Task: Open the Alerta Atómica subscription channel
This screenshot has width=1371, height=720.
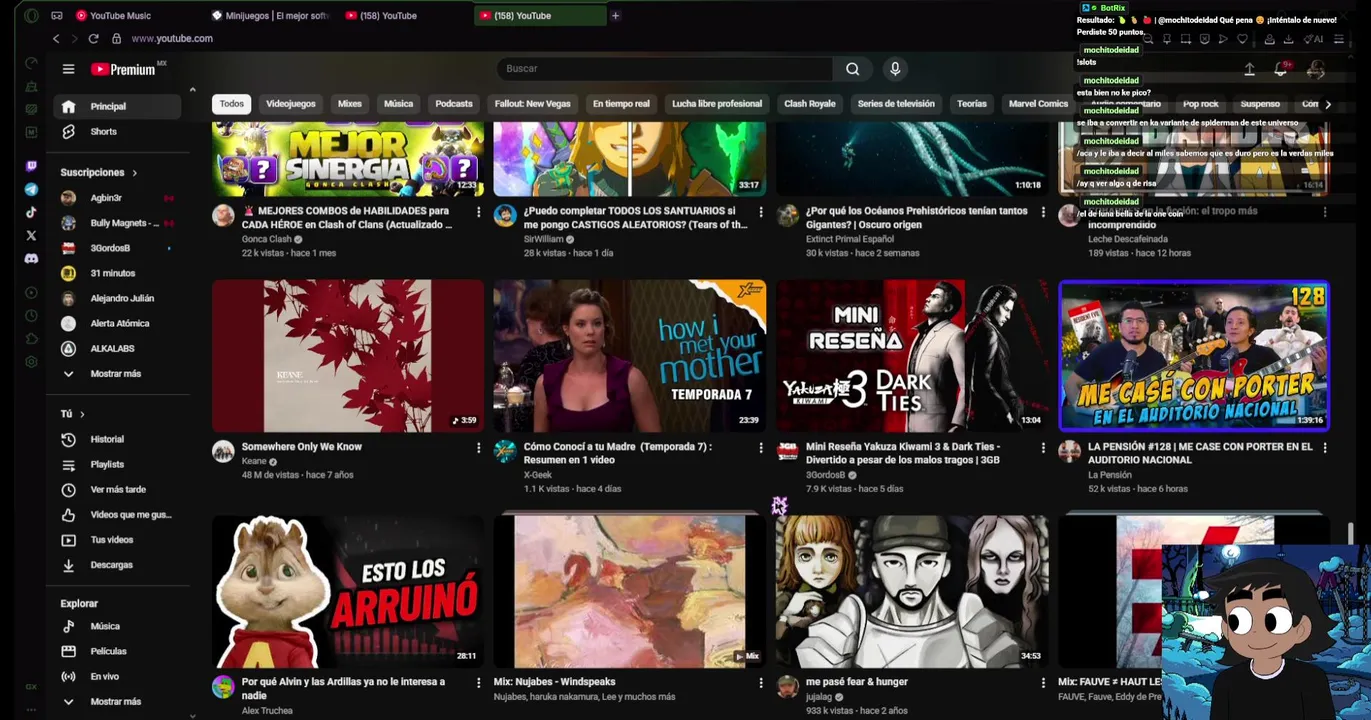Action: pyautogui.click(x=119, y=323)
